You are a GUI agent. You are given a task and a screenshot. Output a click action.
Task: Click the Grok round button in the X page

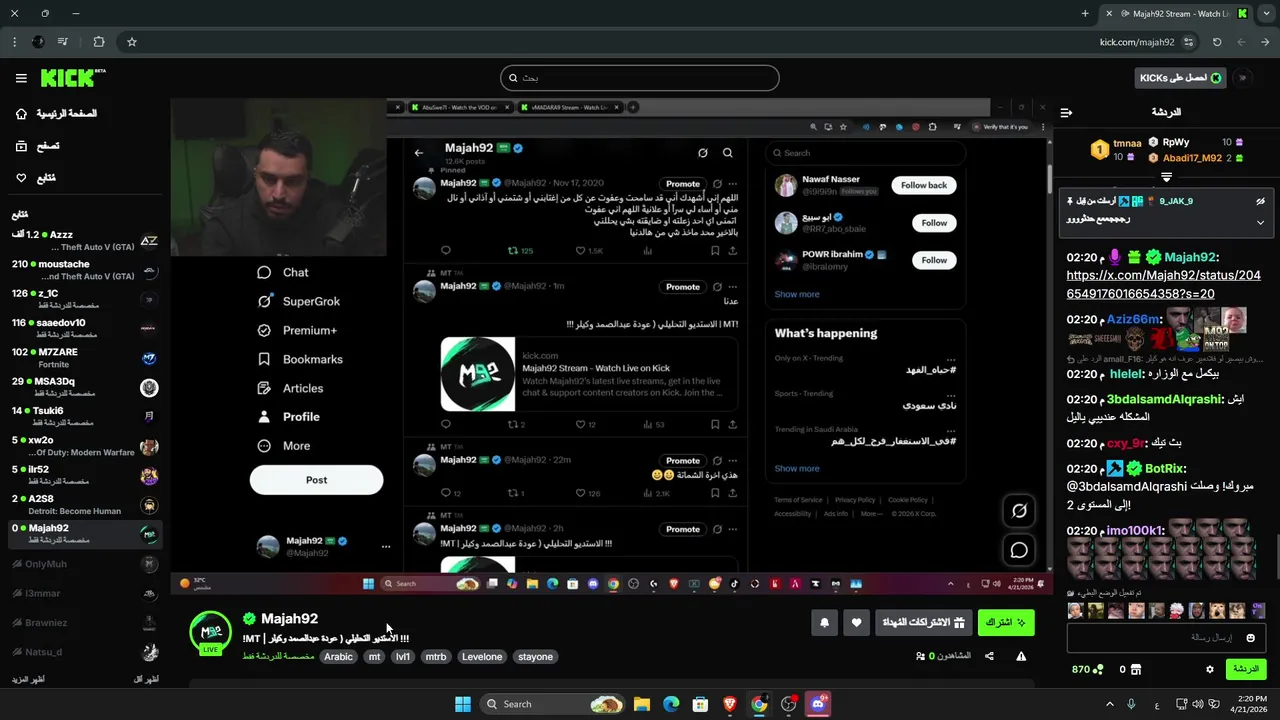[1019, 510]
